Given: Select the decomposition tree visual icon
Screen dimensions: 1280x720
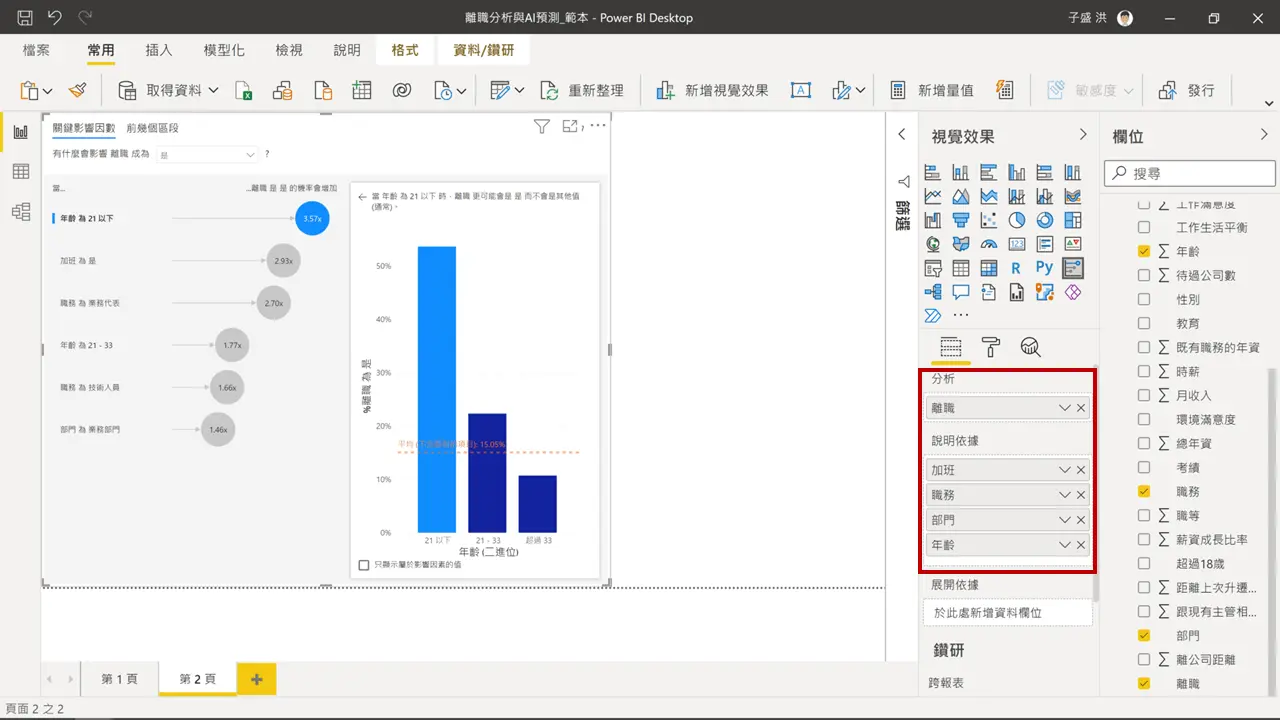Looking at the screenshot, I should 933,292.
